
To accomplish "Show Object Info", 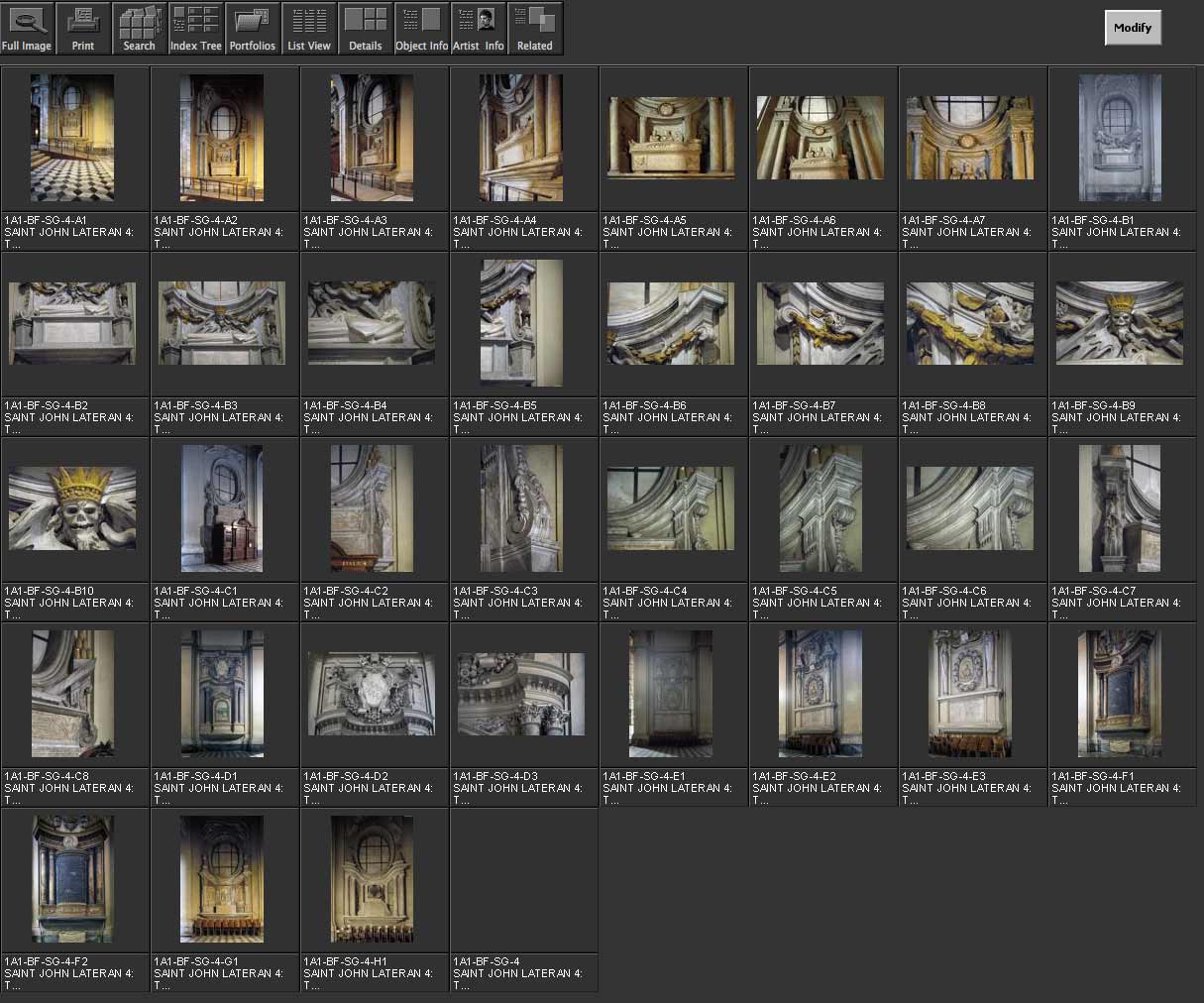I will (422, 28).
